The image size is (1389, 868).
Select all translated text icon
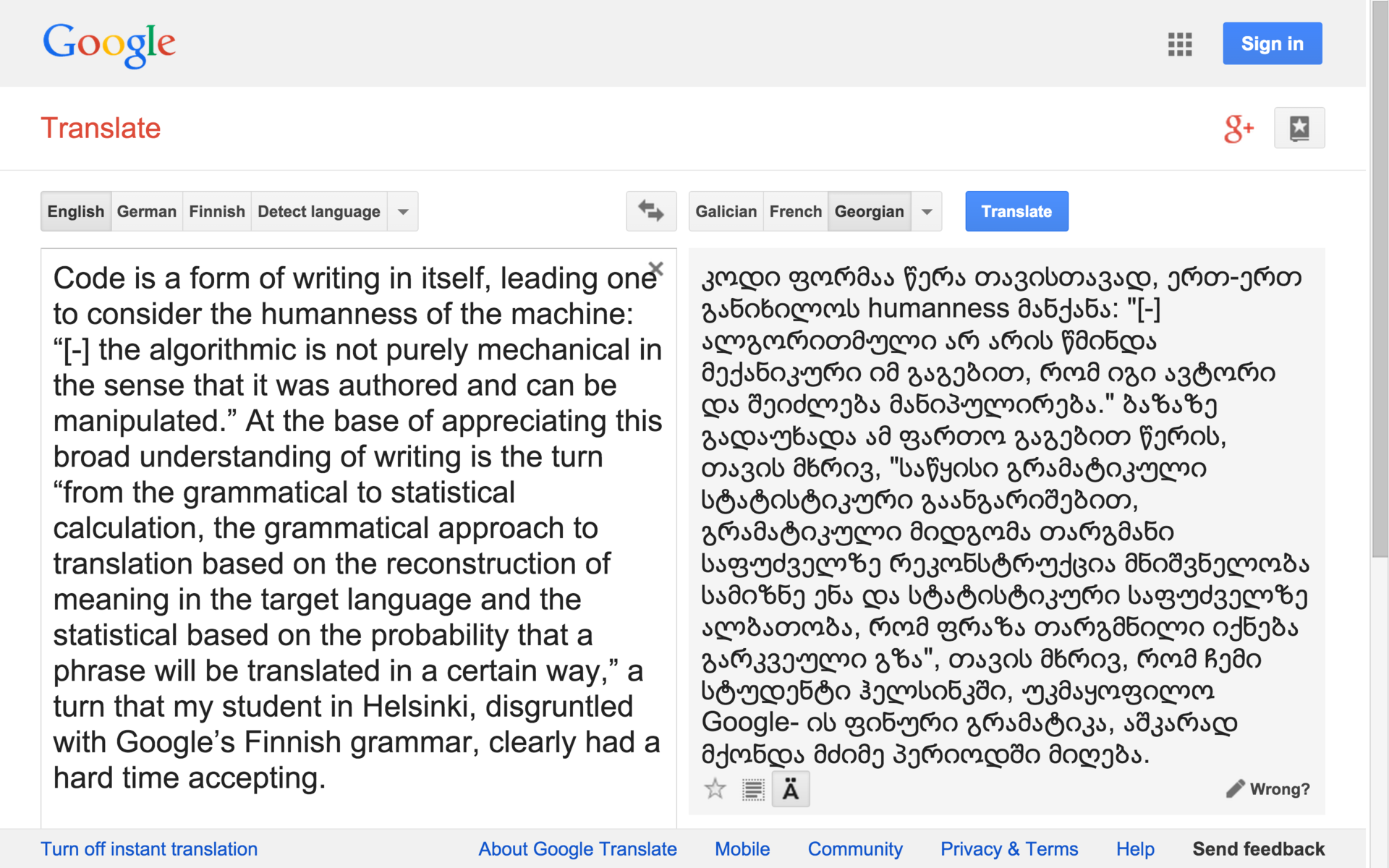753,789
